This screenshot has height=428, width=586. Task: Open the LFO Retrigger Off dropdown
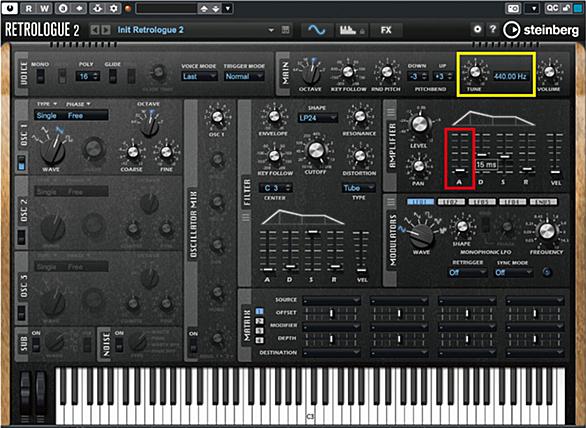pos(467,272)
